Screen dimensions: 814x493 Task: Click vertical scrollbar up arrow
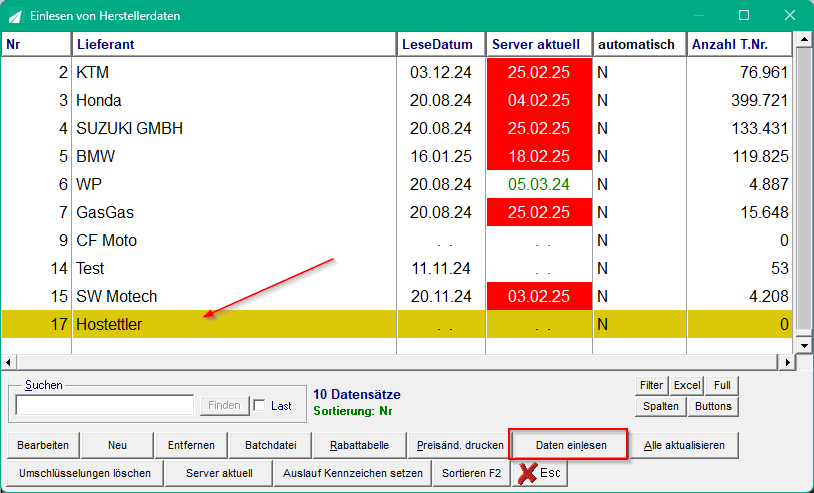click(x=804, y=39)
